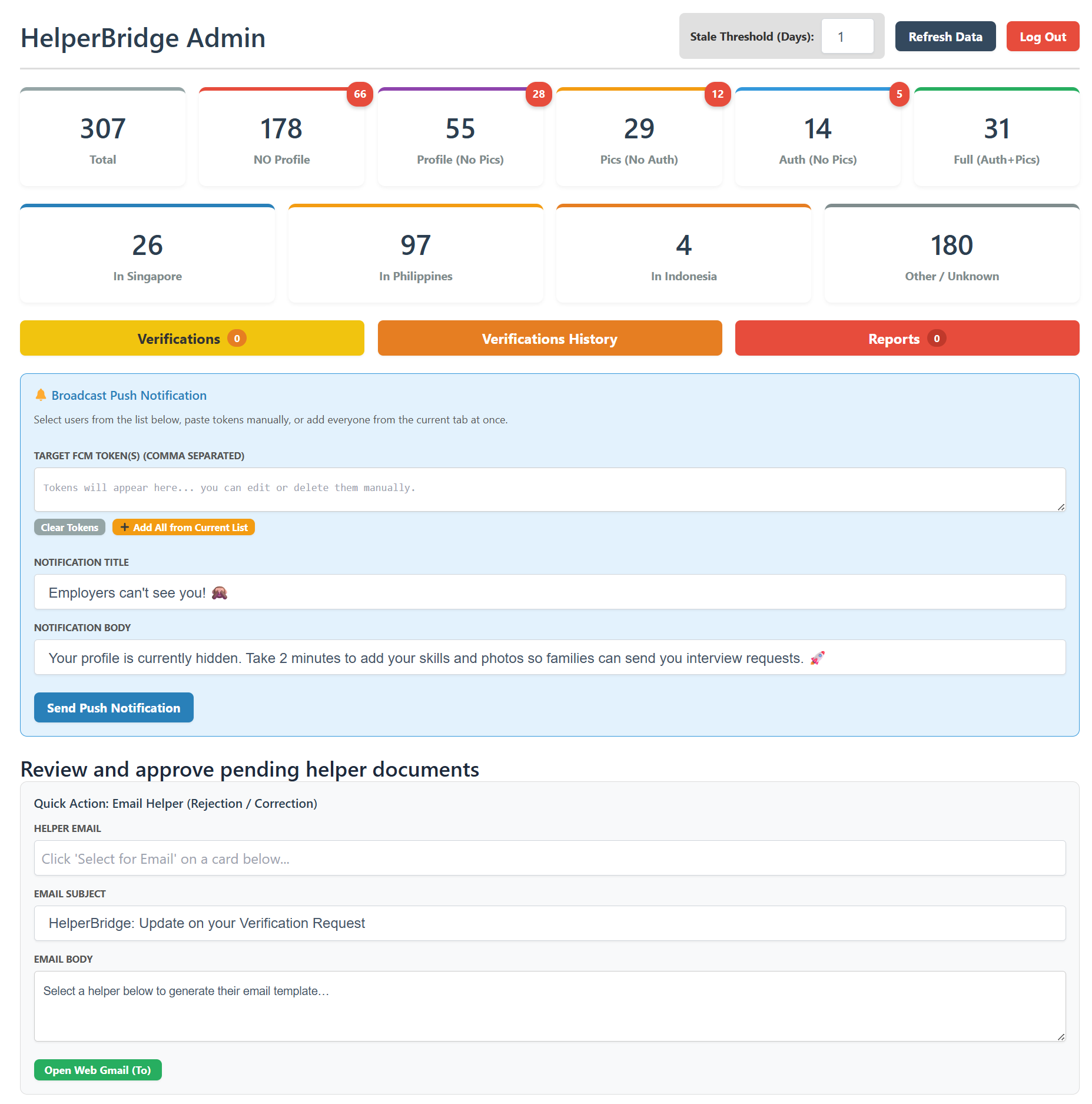Screen dimensions: 1092x1104
Task: Click into the Email Body textarea
Action: click(550, 1006)
